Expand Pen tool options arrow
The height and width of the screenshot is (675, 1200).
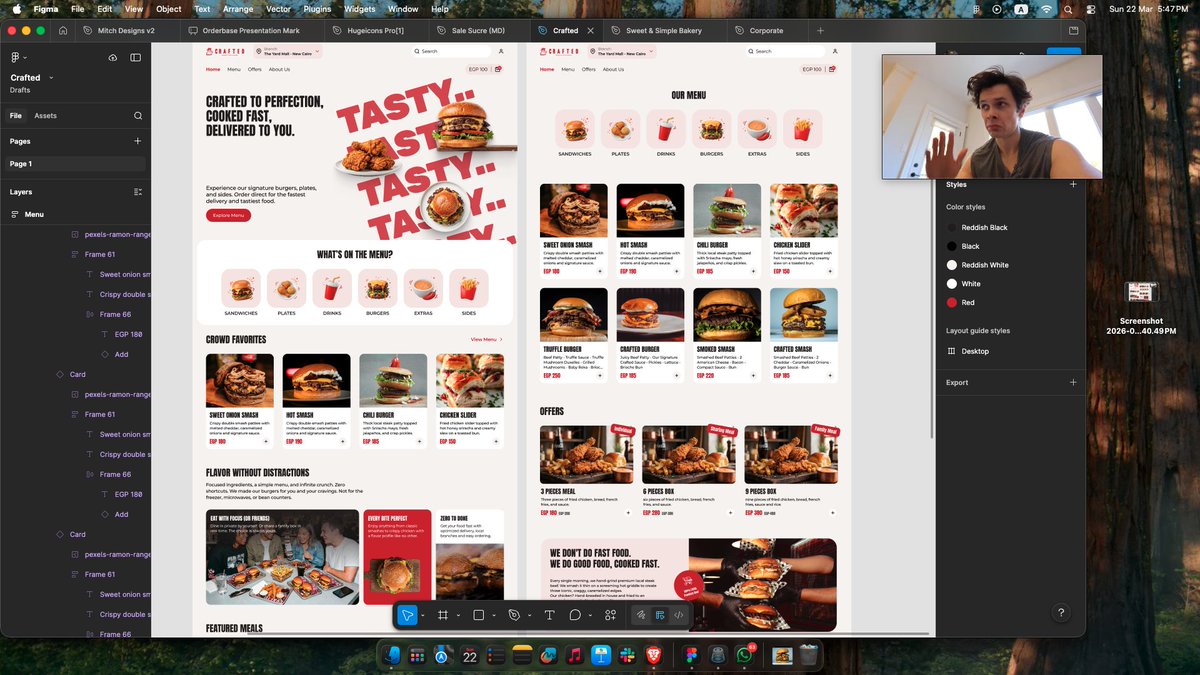point(528,616)
